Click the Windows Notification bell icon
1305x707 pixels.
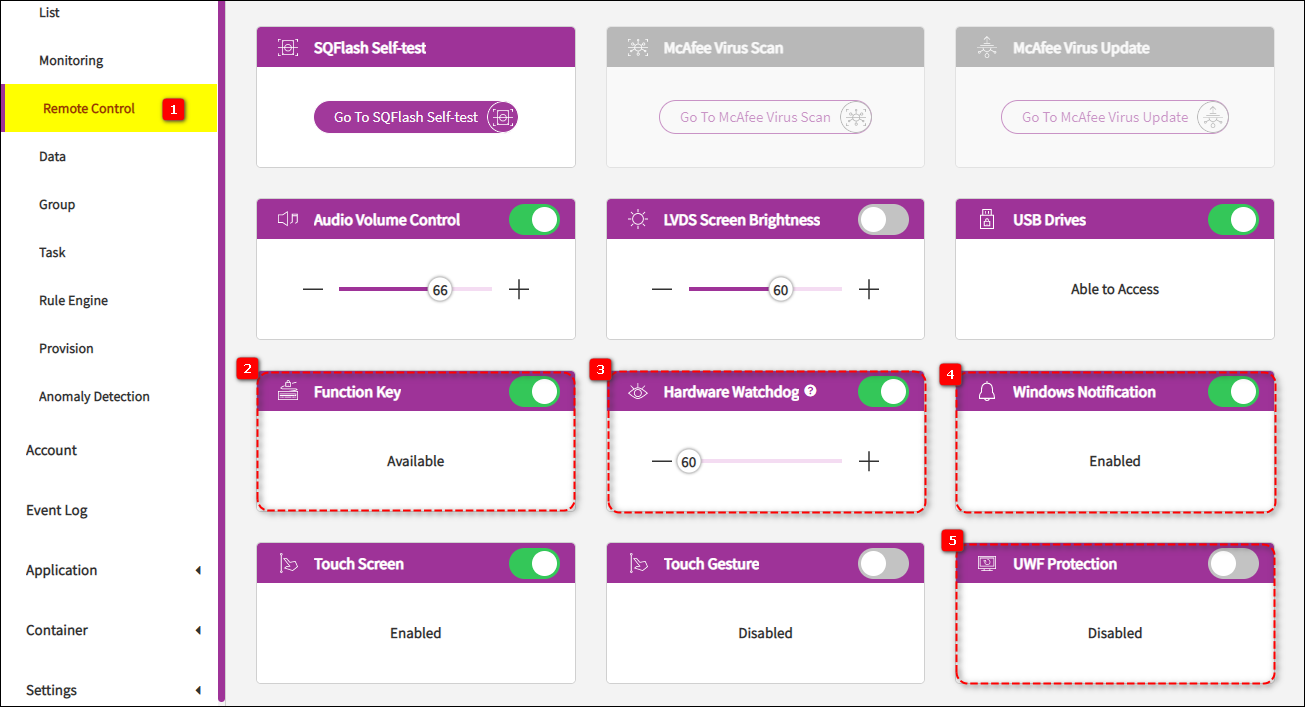coord(987,392)
